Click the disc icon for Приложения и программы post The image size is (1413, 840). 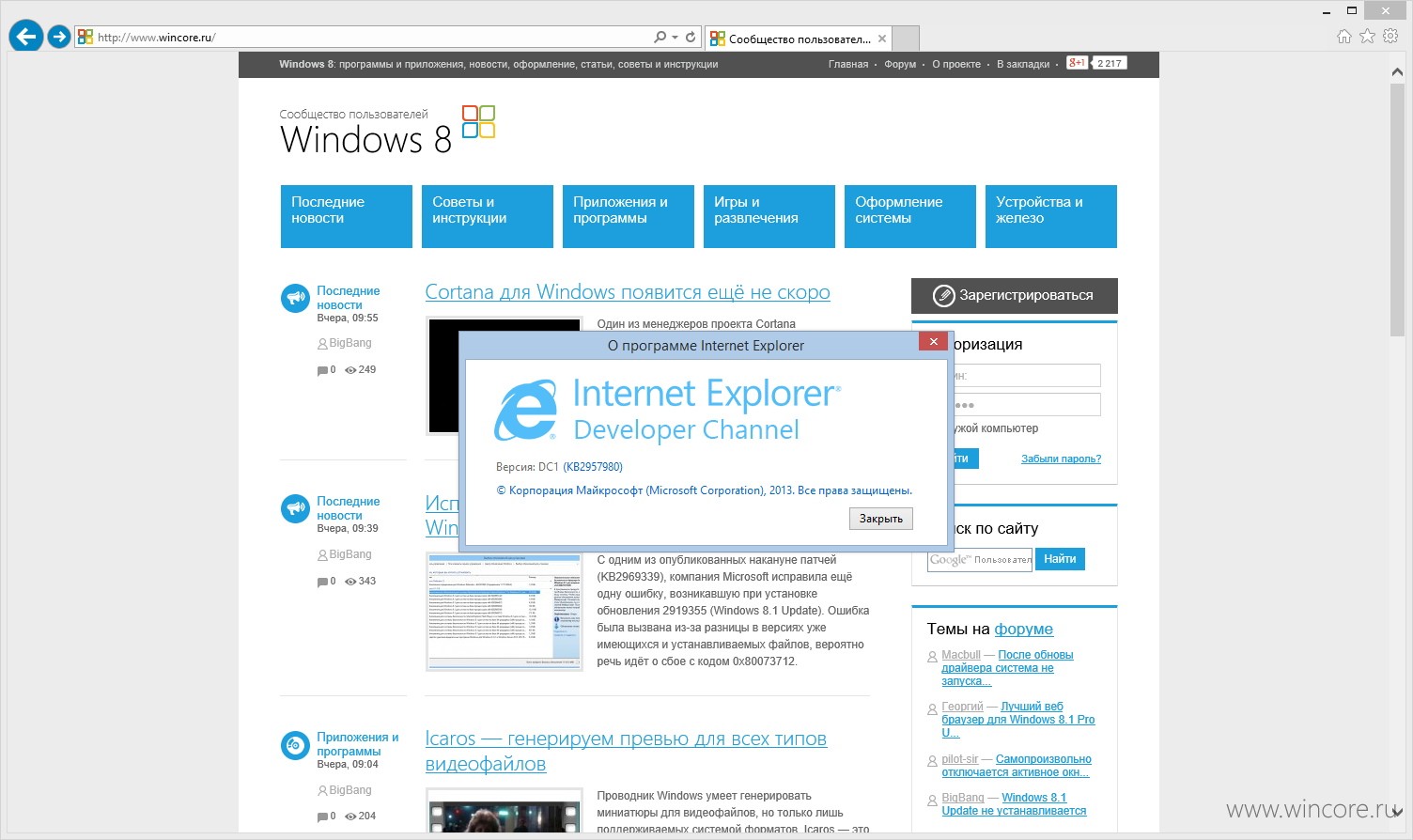[295, 745]
